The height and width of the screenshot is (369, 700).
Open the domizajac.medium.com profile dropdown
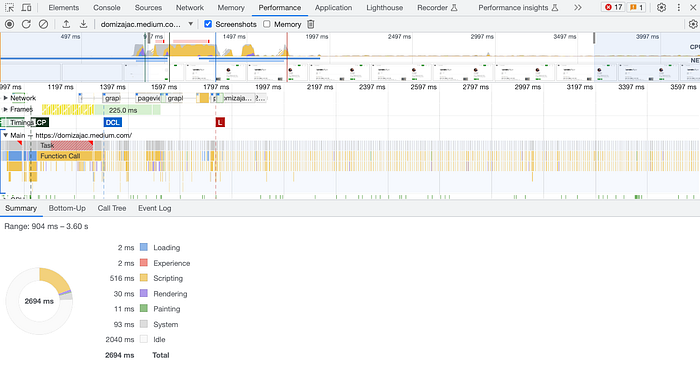146,24
